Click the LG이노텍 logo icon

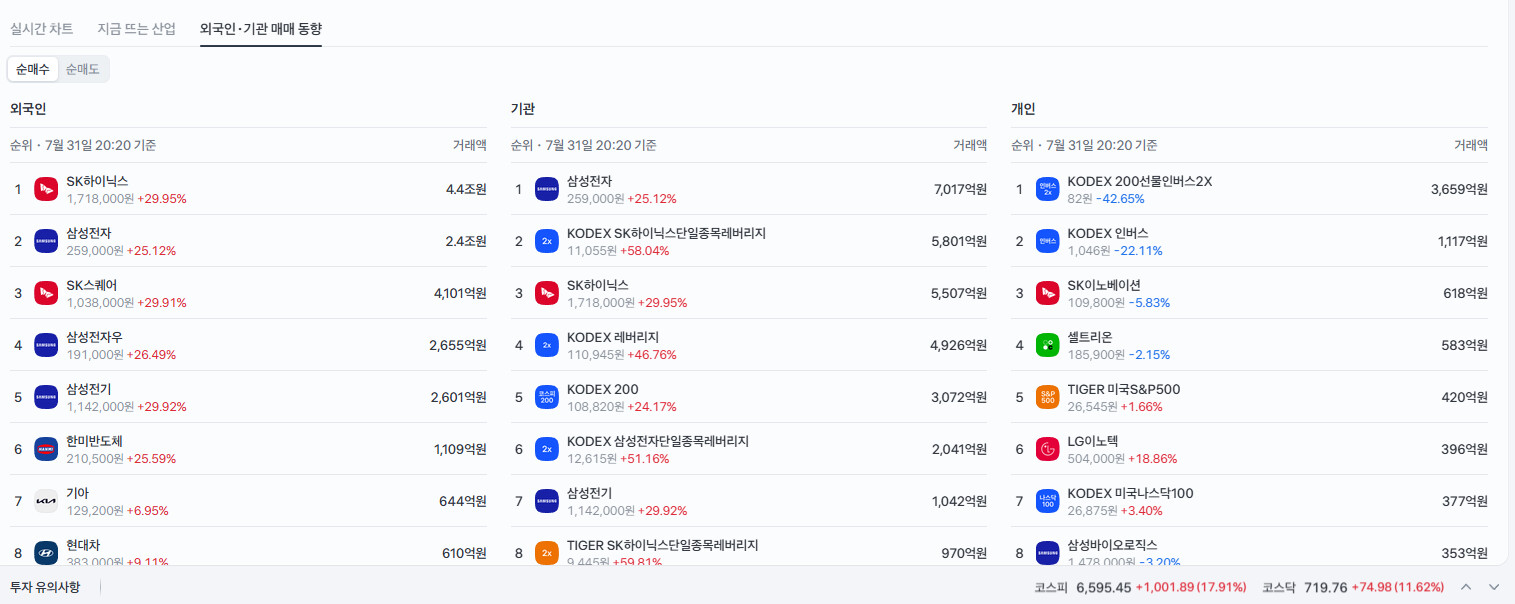pos(1048,449)
